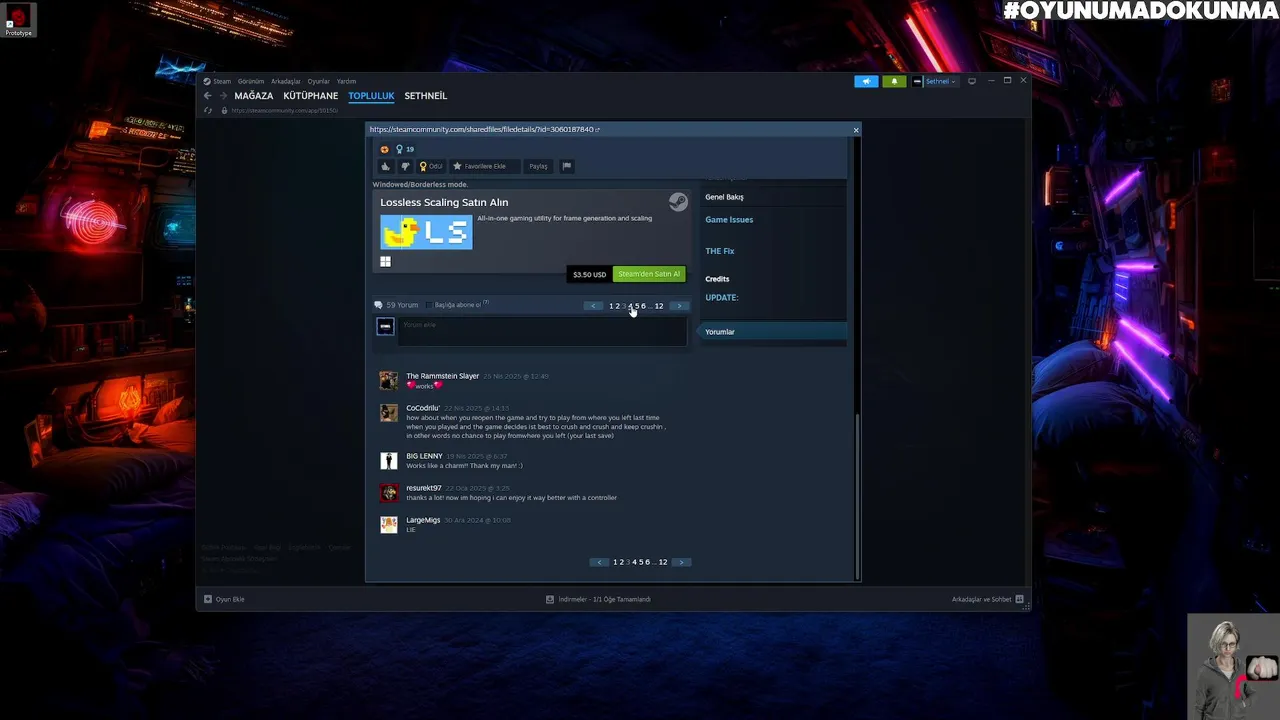Jump to Genel Bakış section
This screenshot has width=1280, height=720.
point(724,197)
